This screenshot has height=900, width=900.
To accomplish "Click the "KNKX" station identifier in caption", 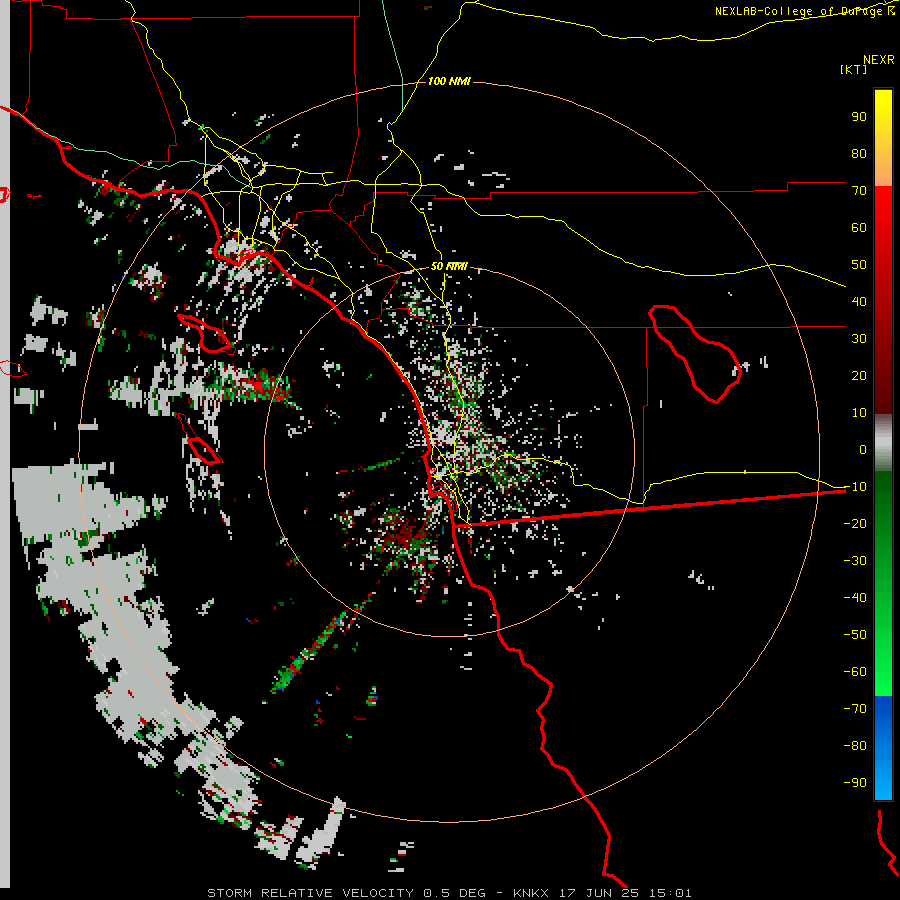I will coord(531,893).
